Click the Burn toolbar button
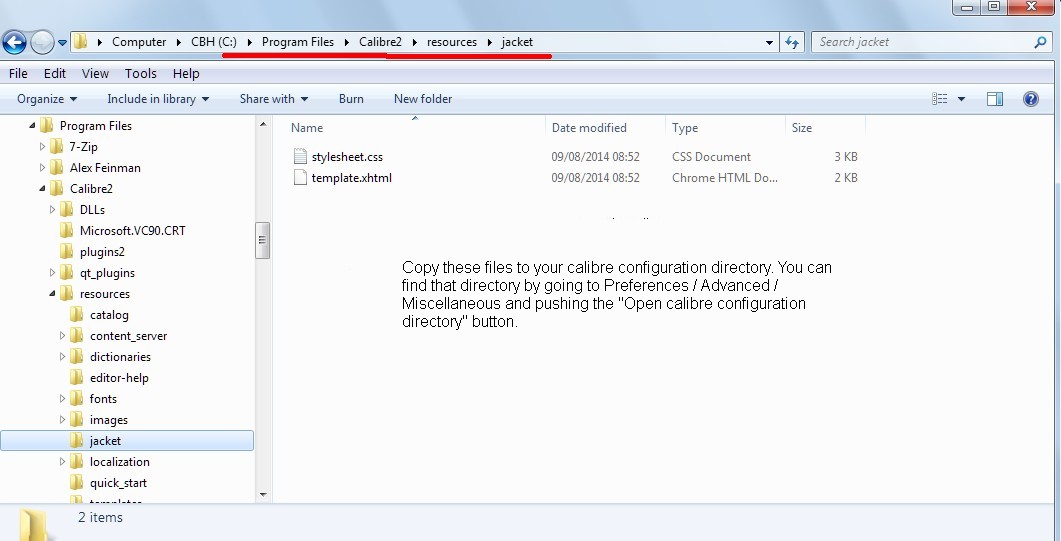Viewport: 1061px width, 541px height. 351,99
